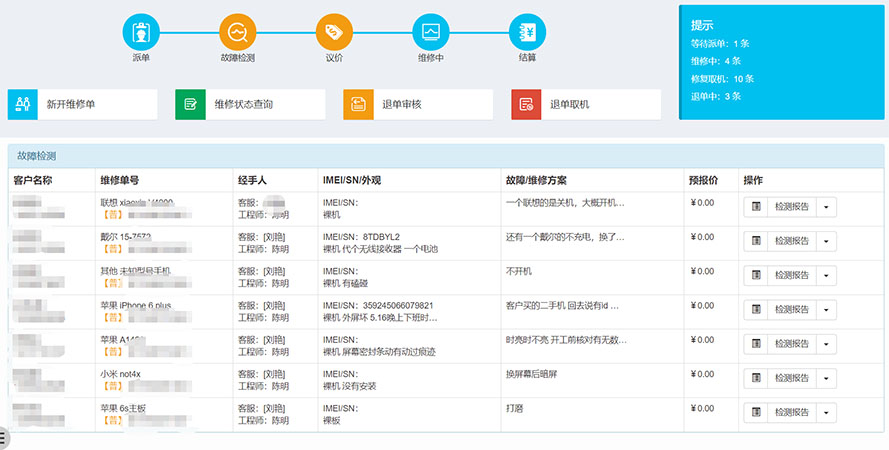Expand the action dropdown in the 戴尔 row
The image size is (889, 450).
[x=826, y=241]
